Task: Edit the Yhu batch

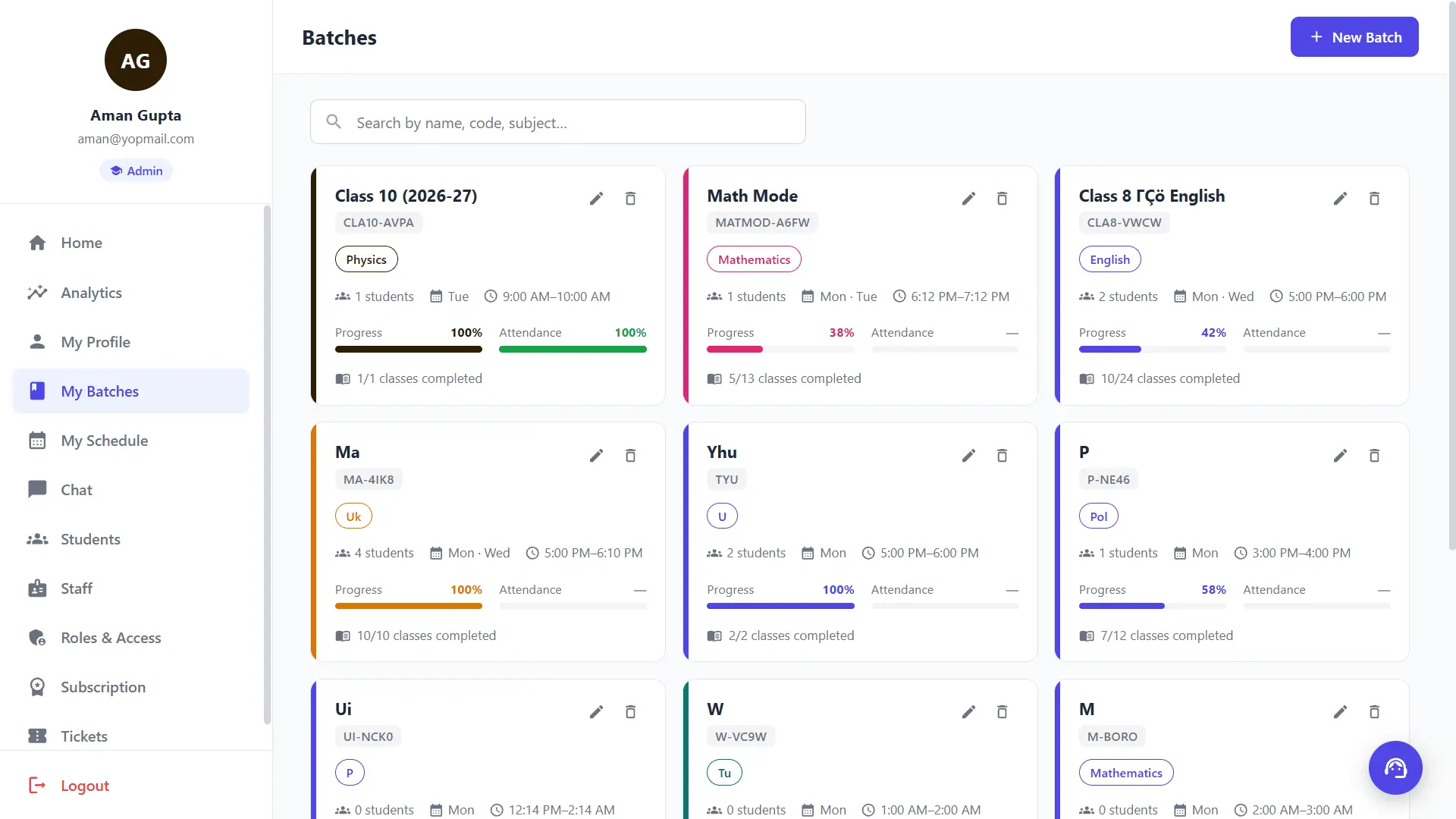Action: pos(968,456)
